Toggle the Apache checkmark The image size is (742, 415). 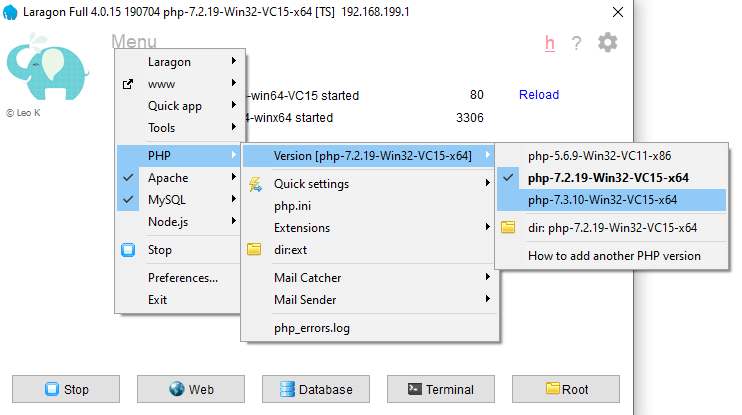[x=128, y=177]
